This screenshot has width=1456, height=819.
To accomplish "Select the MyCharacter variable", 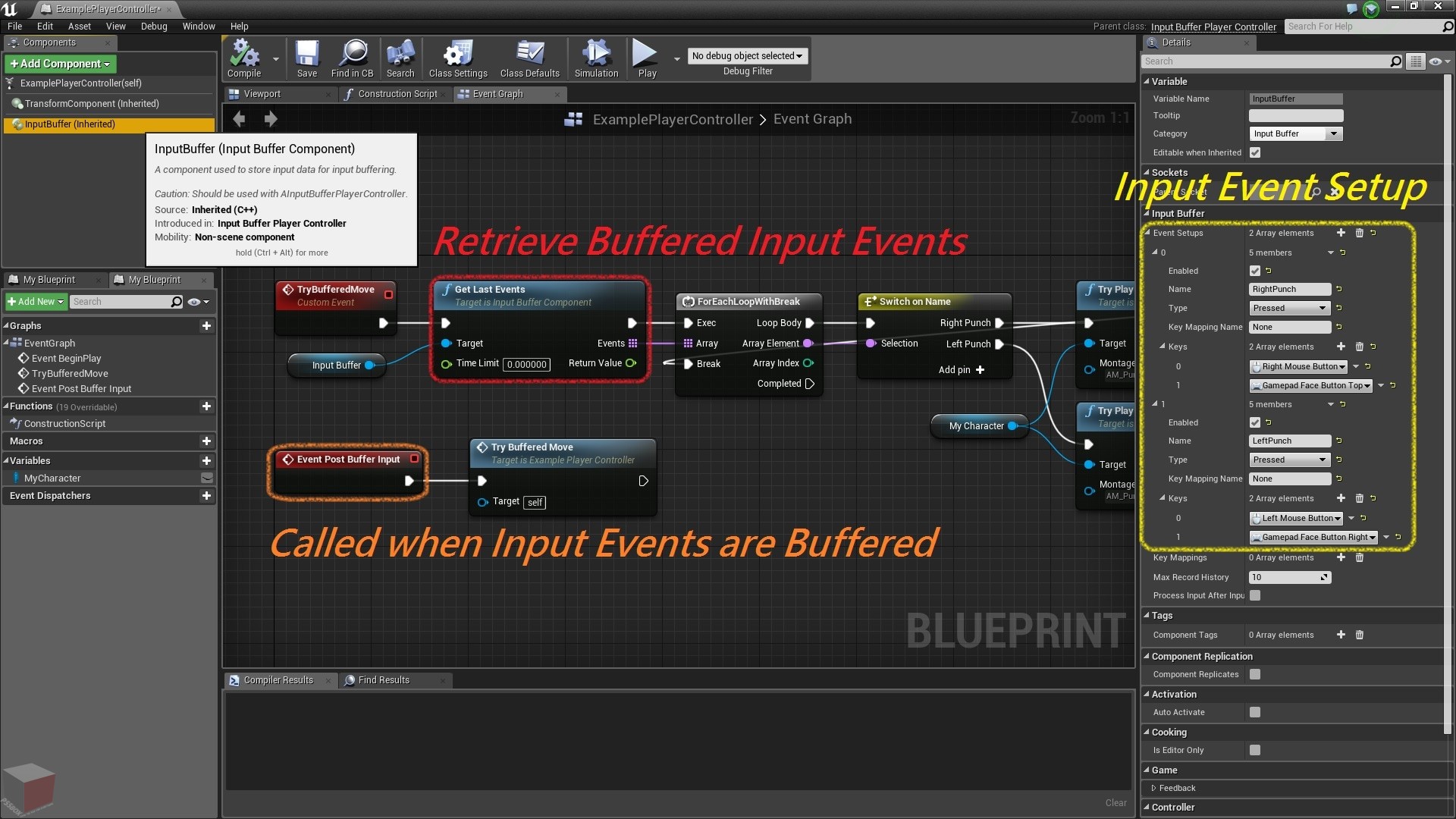I will point(52,479).
